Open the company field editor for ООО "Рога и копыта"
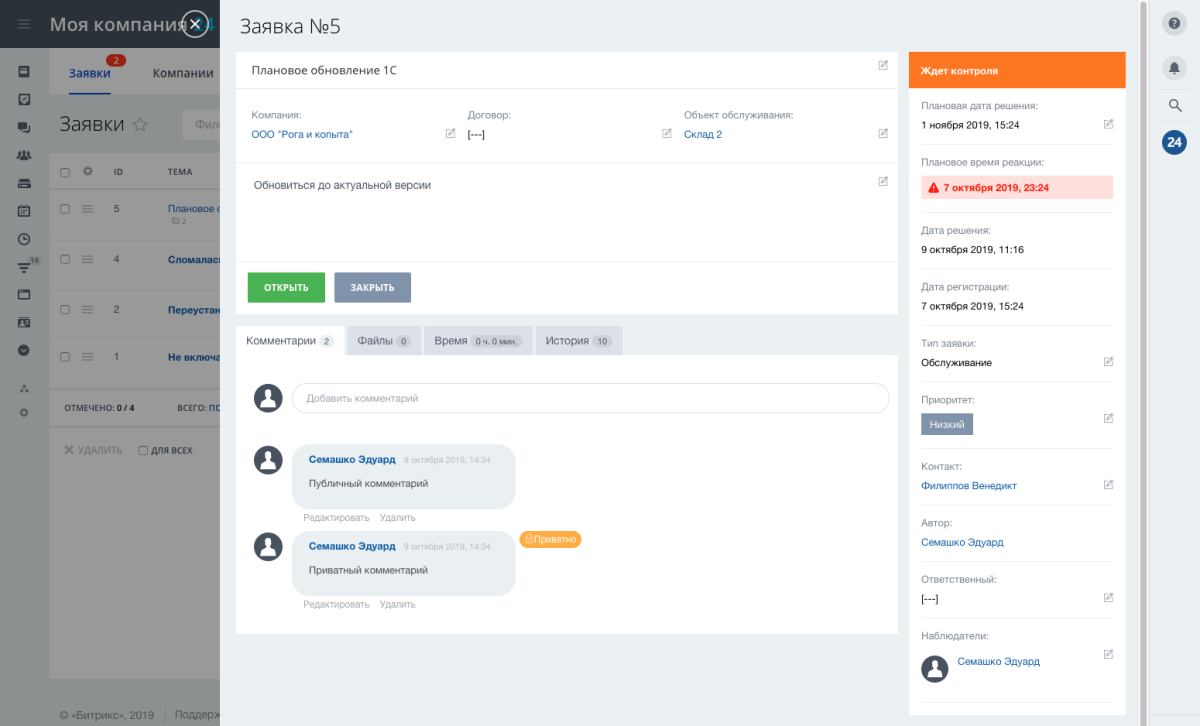This screenshot has width=1200, height=726. [x=450, y=132]
